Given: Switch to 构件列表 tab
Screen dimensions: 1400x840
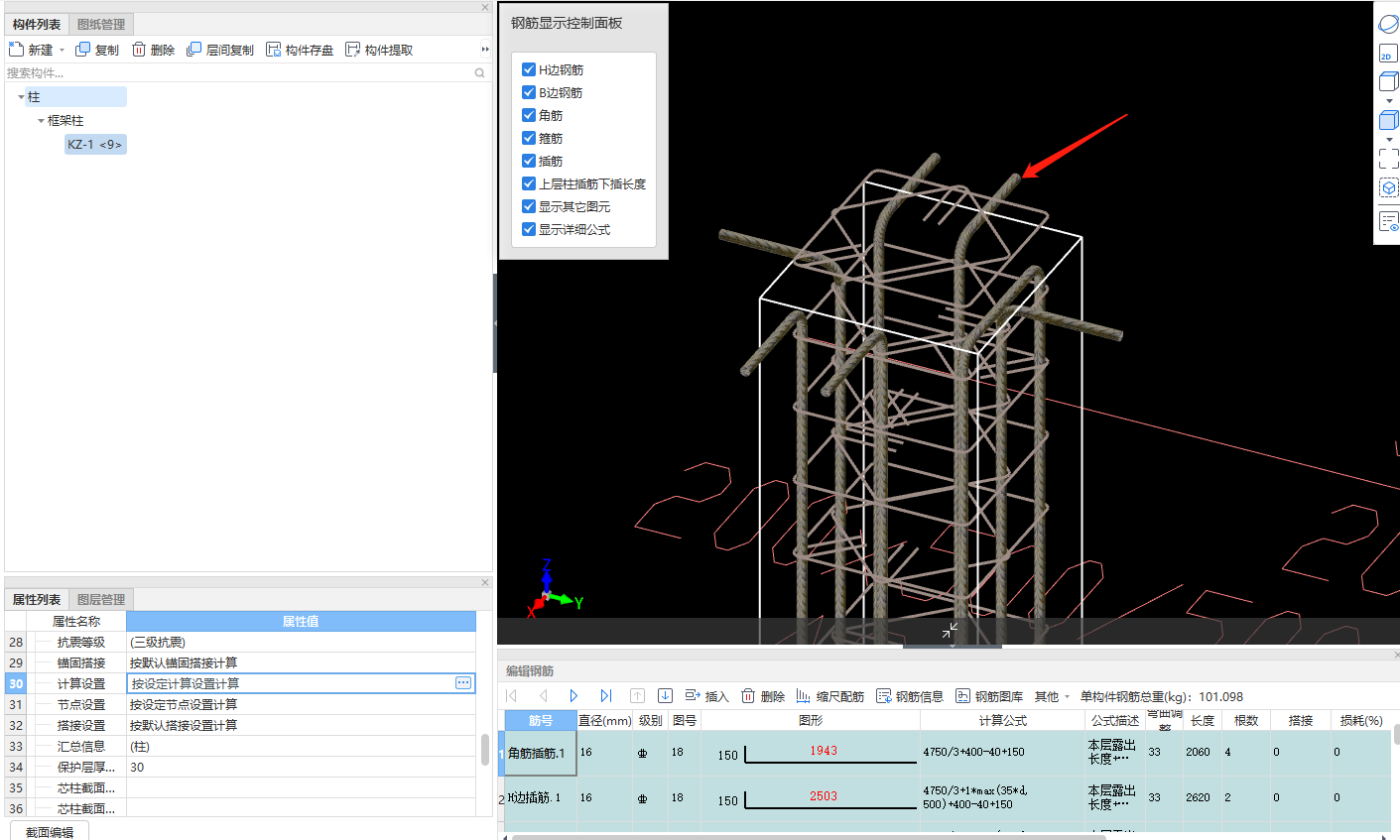Looking at the screenshot, I should [37, 24].
